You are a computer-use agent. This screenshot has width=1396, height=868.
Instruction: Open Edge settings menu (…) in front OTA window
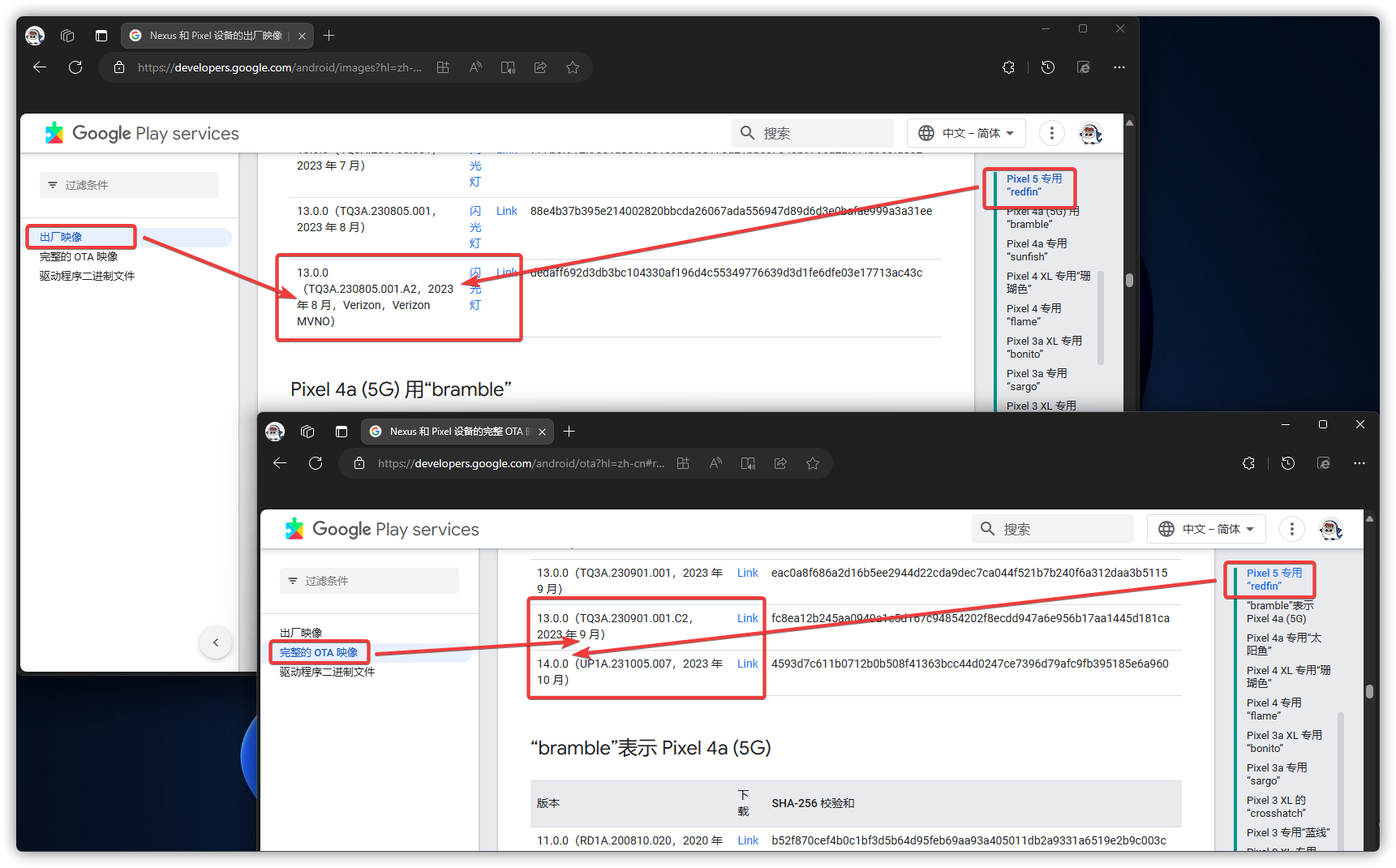click(1359, 463)
